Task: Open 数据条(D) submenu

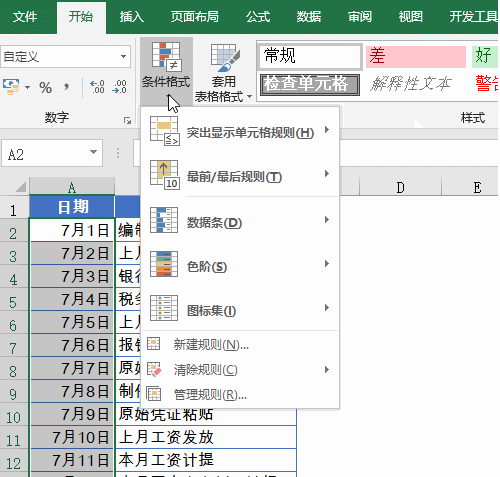Action: [x=240, y=220]
